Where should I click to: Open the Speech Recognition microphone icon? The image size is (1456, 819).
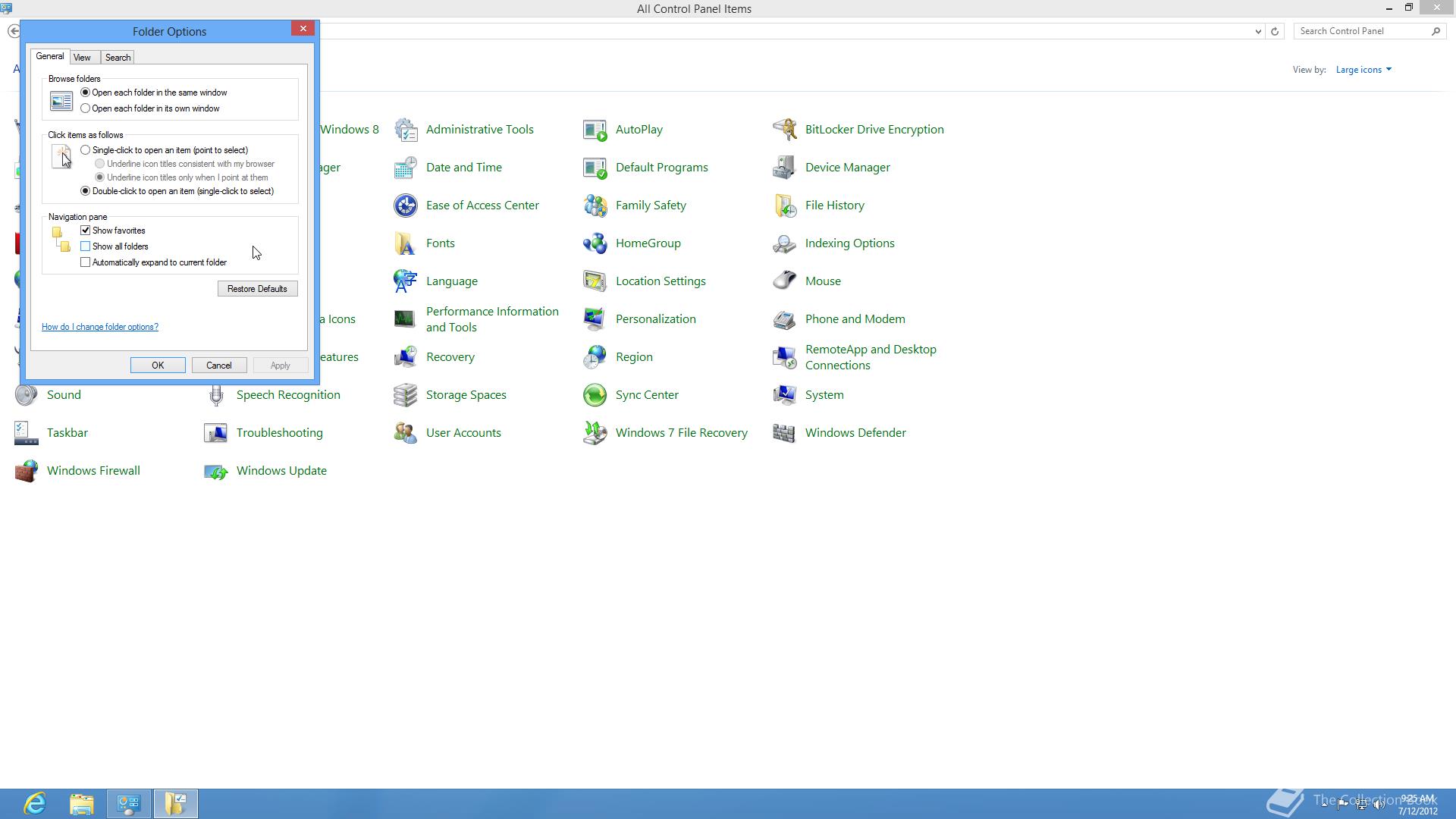(x=216, y=395)
